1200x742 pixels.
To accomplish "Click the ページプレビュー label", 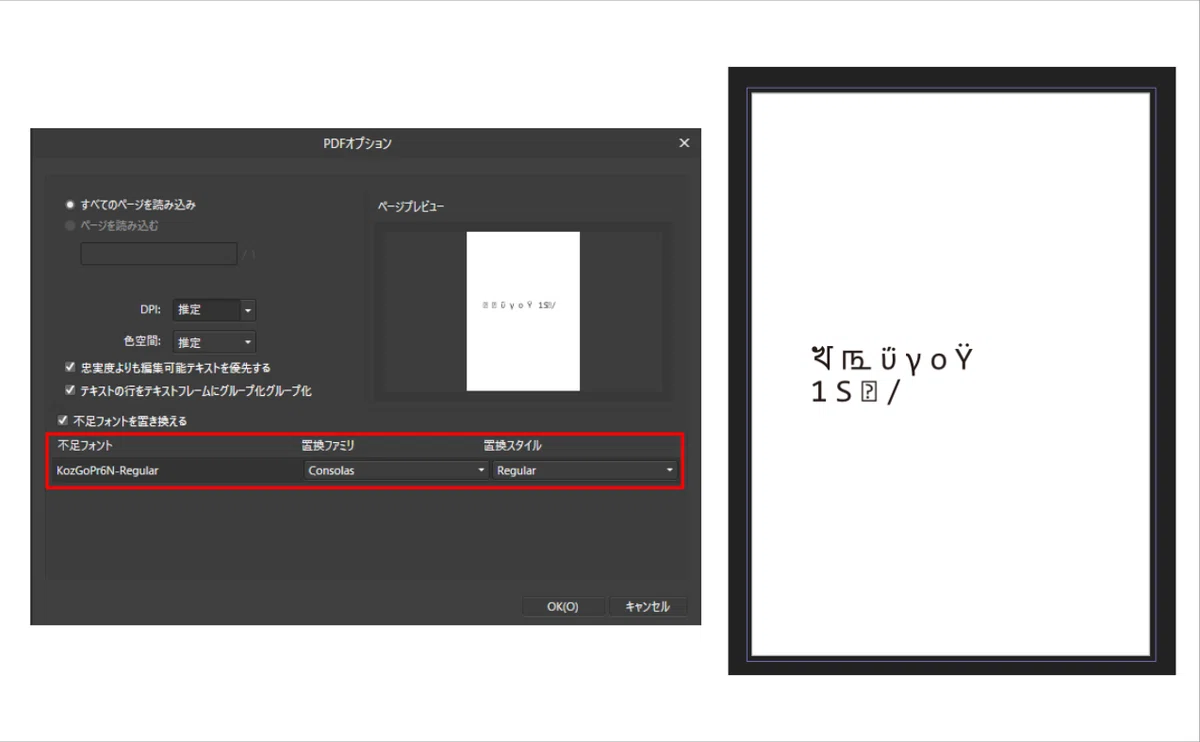I will (411, 206).
